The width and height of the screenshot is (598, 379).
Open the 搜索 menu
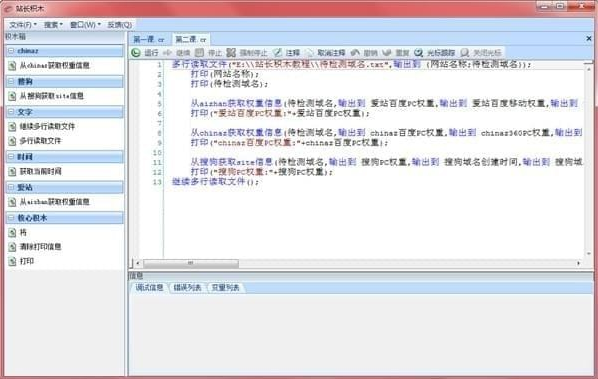53,25
